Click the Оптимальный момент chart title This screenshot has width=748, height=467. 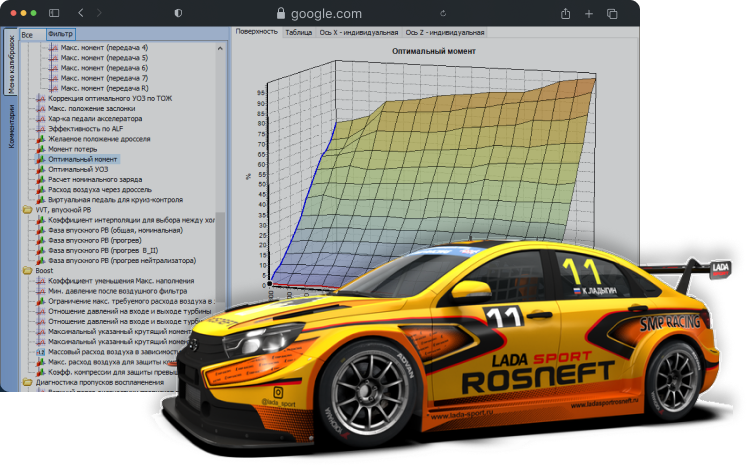[x=434, y=51]
